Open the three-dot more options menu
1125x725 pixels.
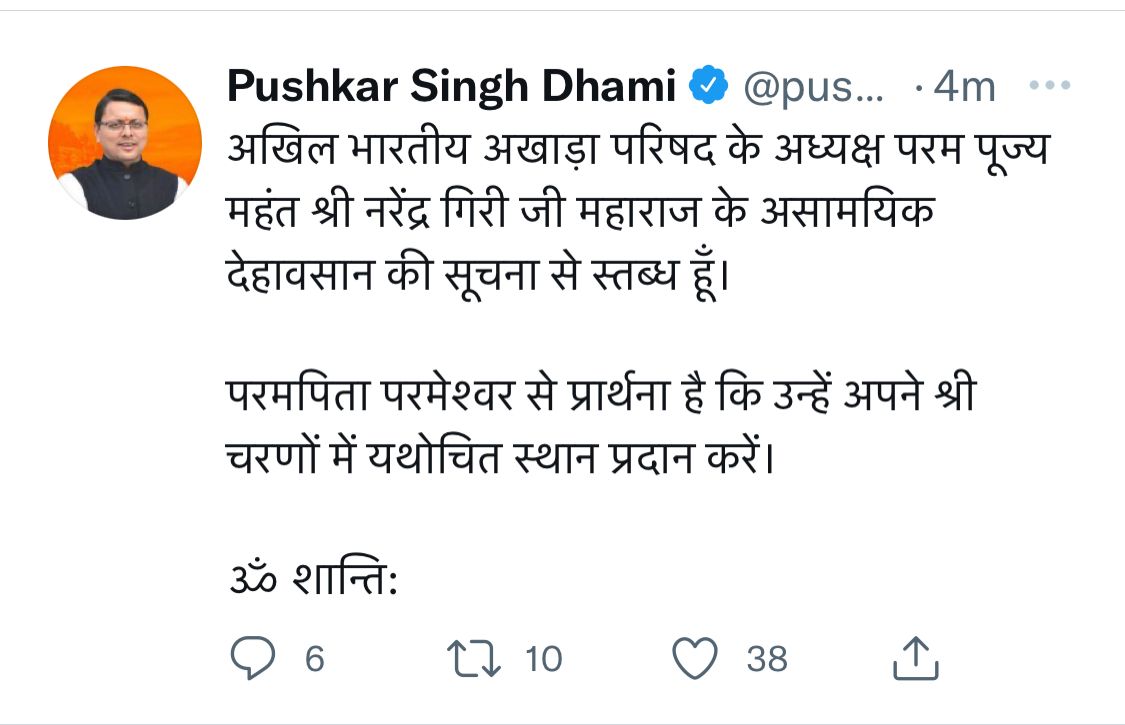(x=1050, y=85)
